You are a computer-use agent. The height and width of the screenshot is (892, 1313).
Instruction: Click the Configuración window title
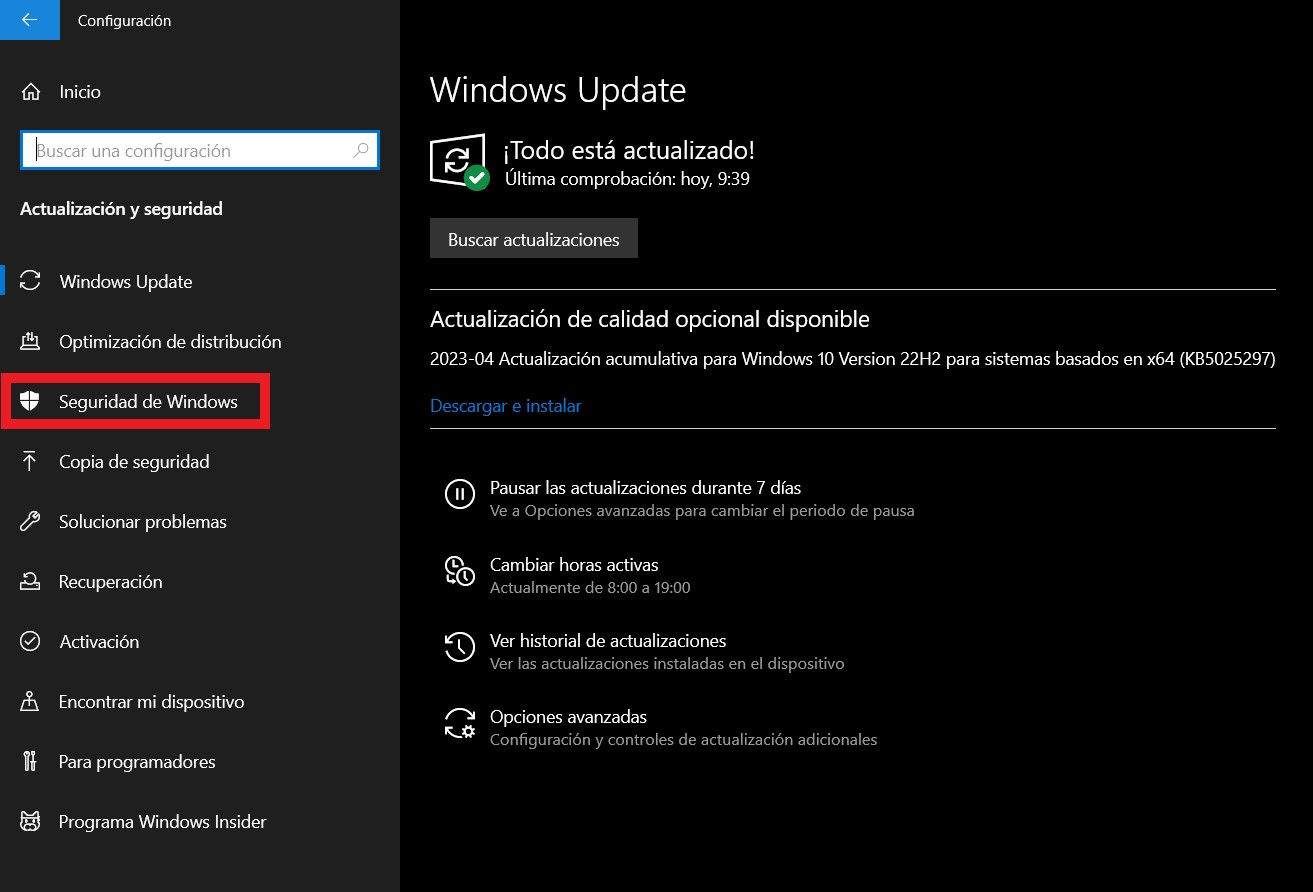click(x=124, y=20)
